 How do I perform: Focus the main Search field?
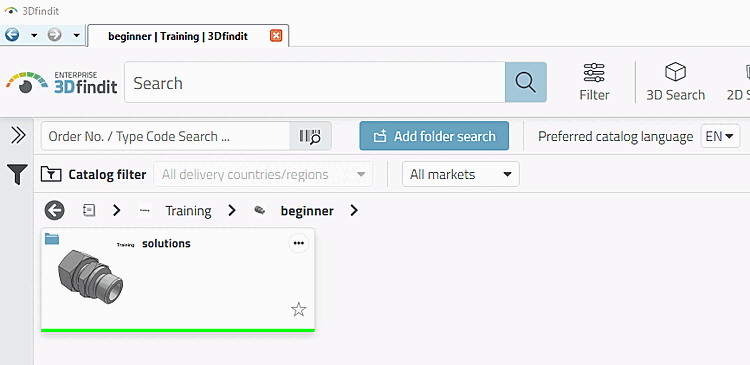[x=315, y=82]
